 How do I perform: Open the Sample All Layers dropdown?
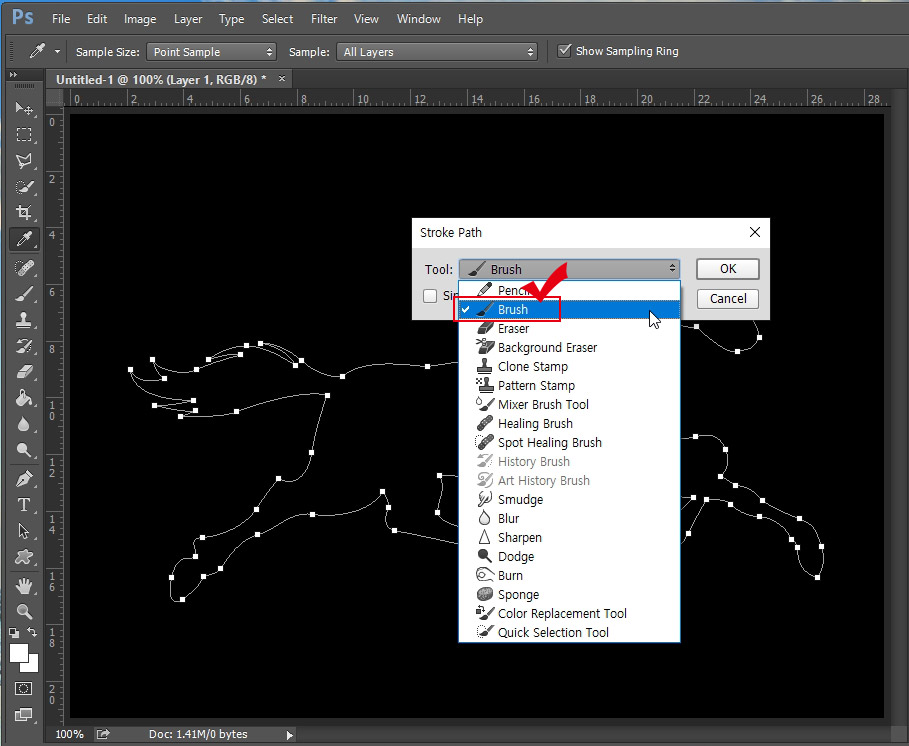pyautogui.click(x=437, y=52)
